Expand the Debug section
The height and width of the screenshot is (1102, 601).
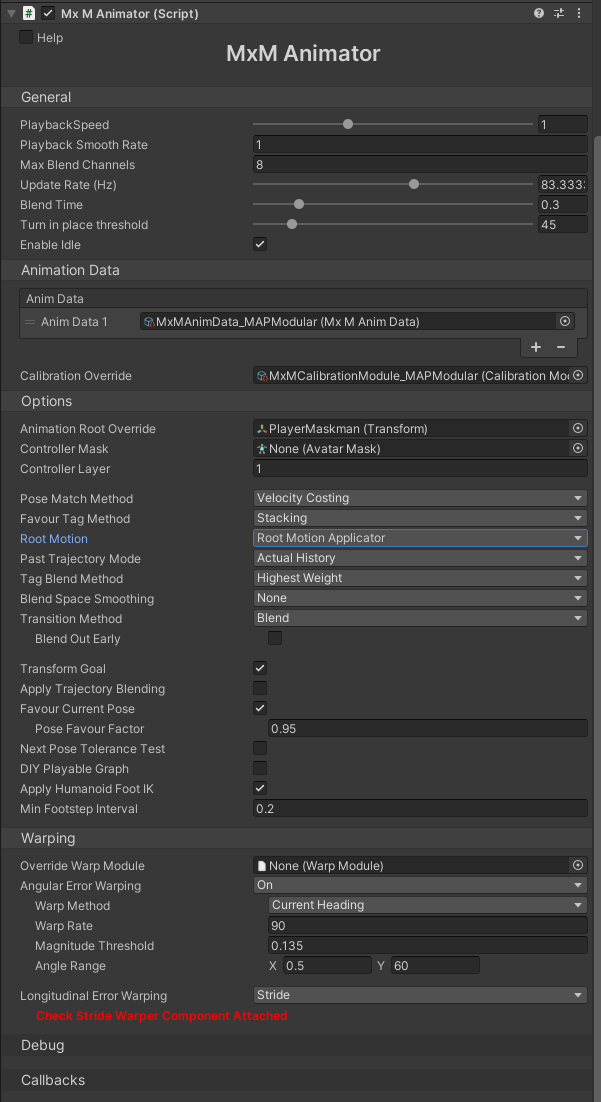click(x=43, y=1045)
